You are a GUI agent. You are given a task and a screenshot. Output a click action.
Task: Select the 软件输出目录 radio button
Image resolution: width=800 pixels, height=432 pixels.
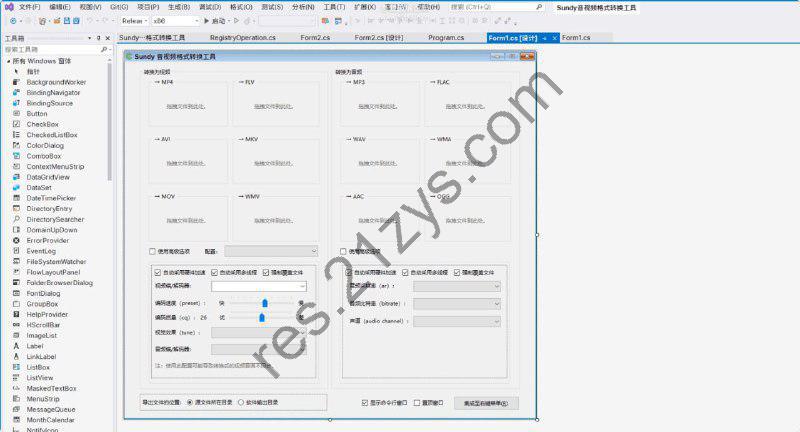point(241,402)
